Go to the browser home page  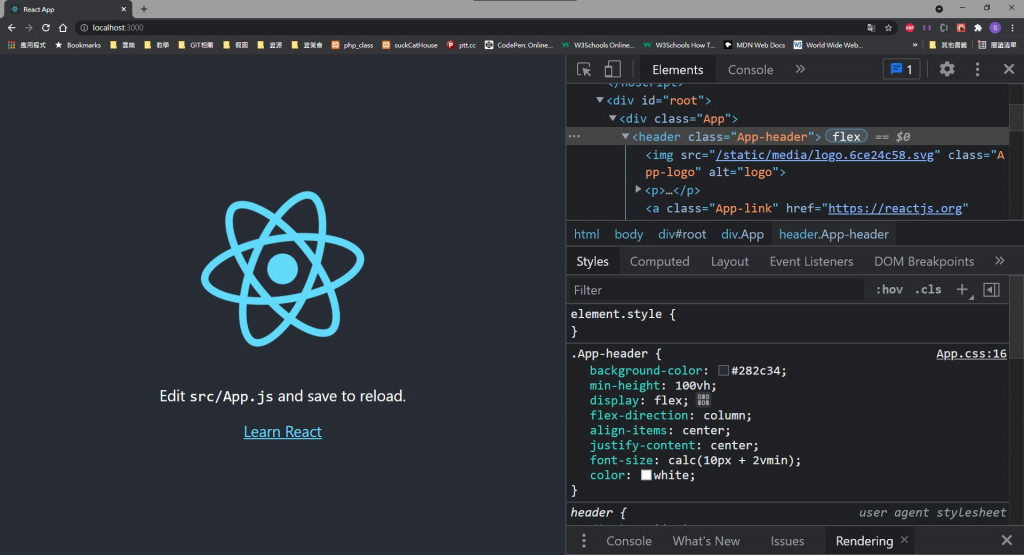tap(63, 27)
